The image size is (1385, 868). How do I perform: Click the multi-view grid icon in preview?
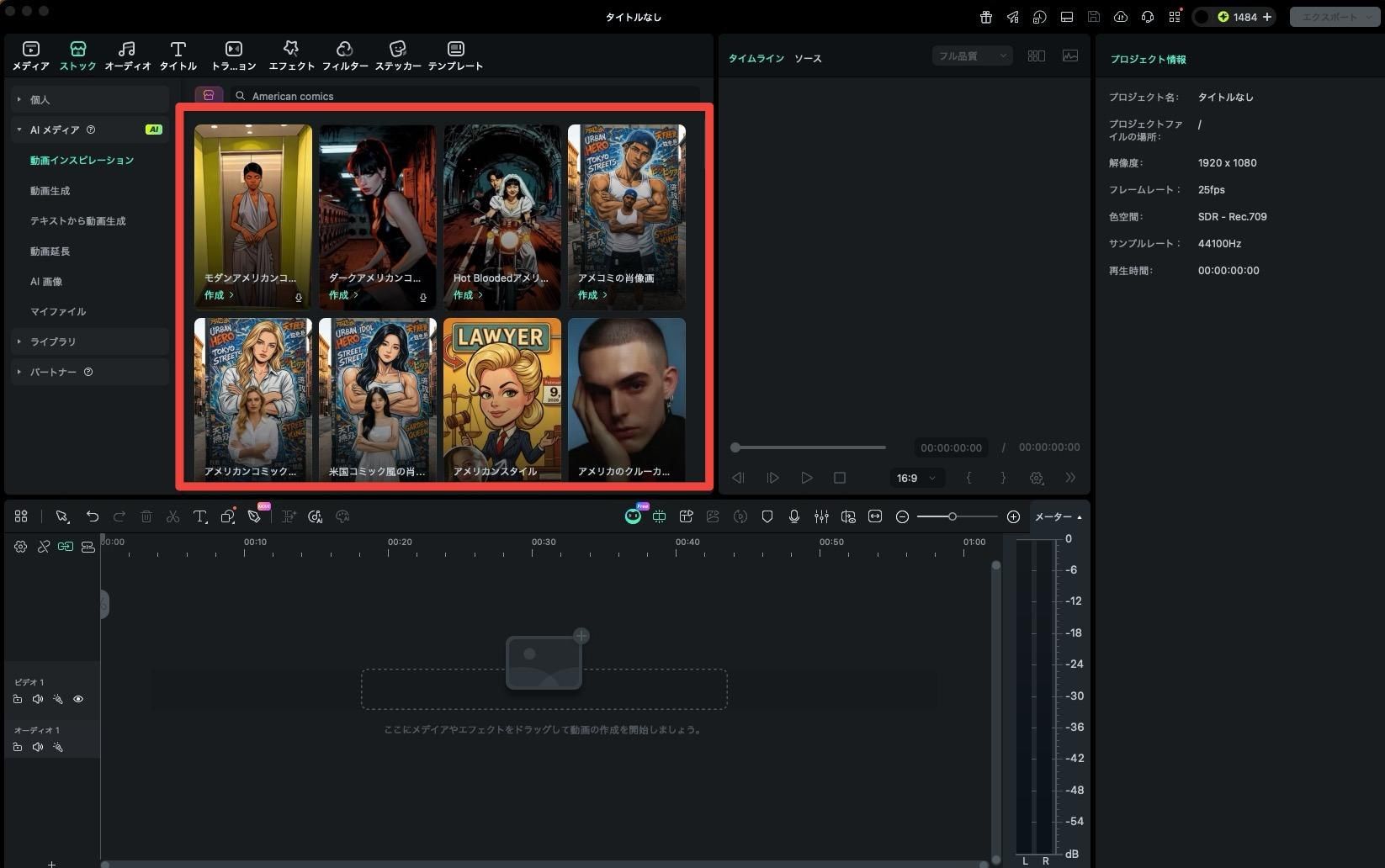point(1037,56)
